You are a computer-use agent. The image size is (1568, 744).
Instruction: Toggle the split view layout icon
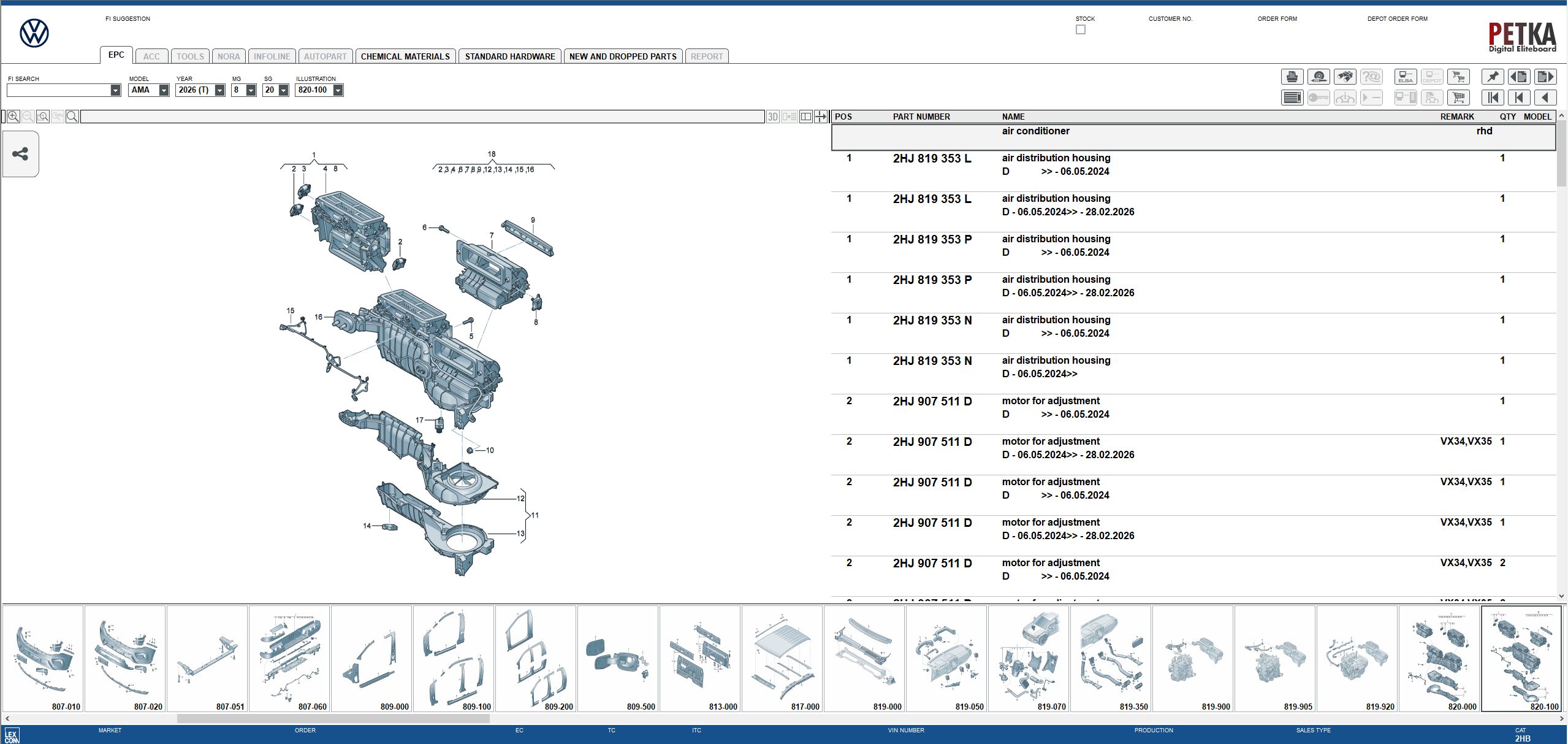806,117
